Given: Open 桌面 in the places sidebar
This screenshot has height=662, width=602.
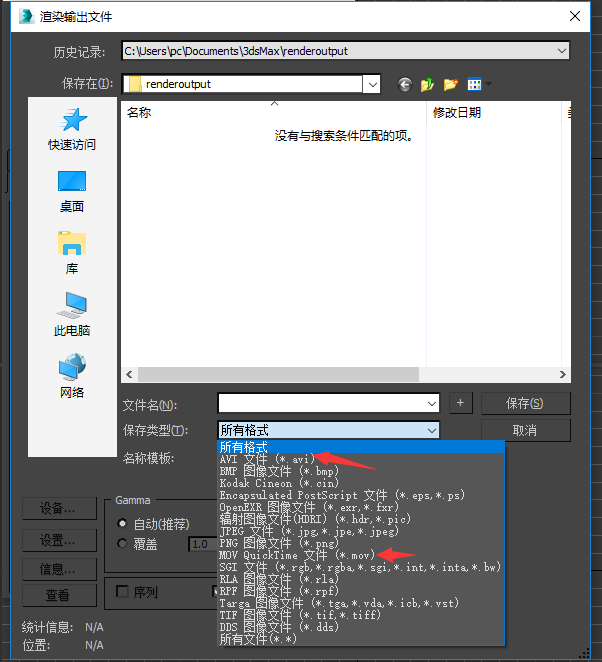Looking at the screenshot, I should [72, 192].
